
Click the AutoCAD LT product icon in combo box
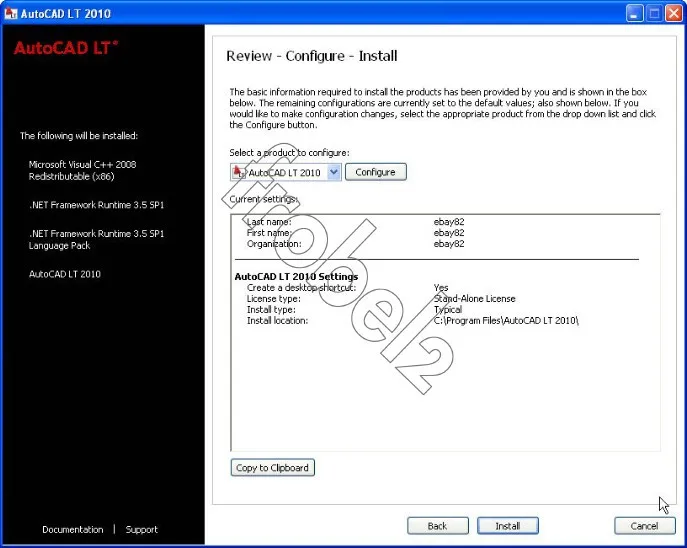(x=239, y=172)
